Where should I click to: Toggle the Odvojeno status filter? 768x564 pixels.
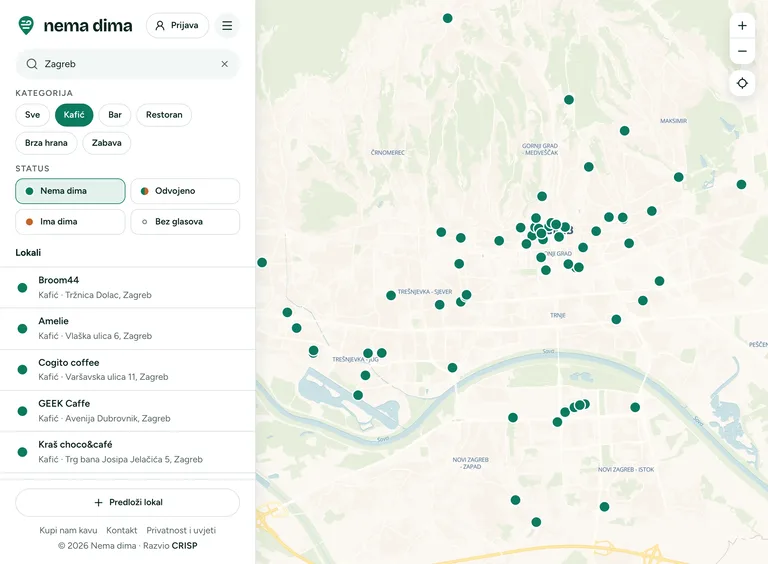coord(185,191)
